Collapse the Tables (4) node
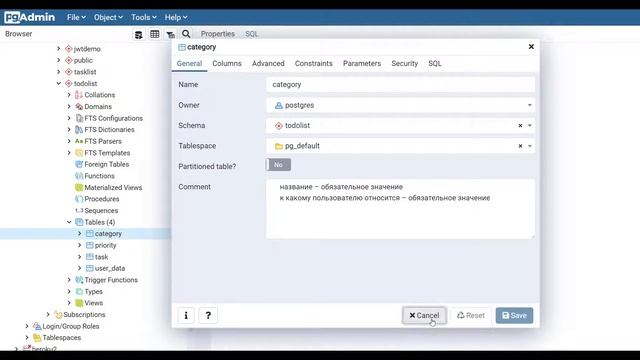Screen dimensions: 640x360 pyautogui.click(x=69, y=222)
